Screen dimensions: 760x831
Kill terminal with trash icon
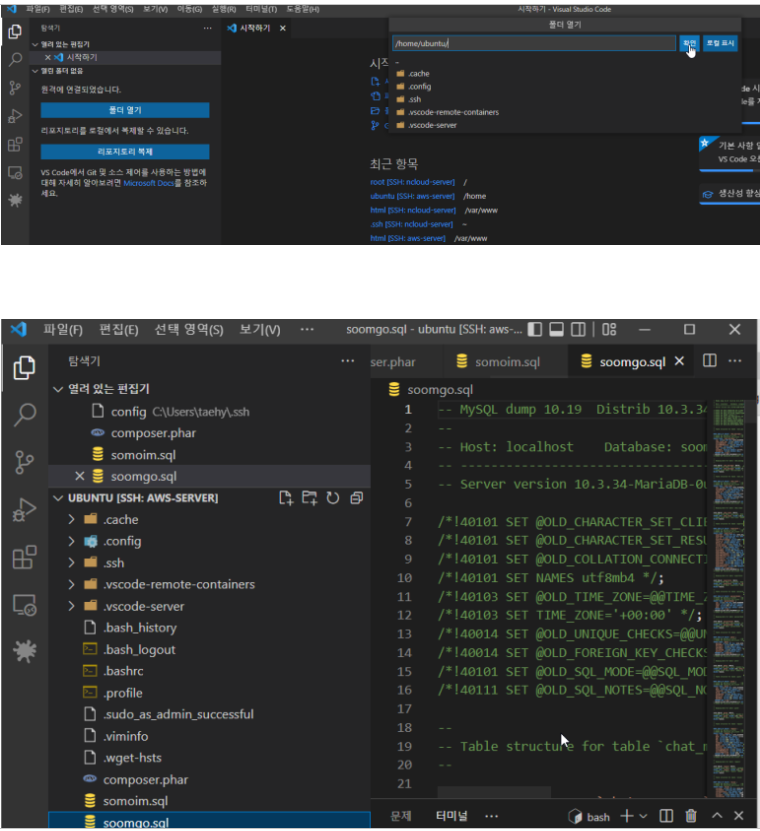(691, 816)
